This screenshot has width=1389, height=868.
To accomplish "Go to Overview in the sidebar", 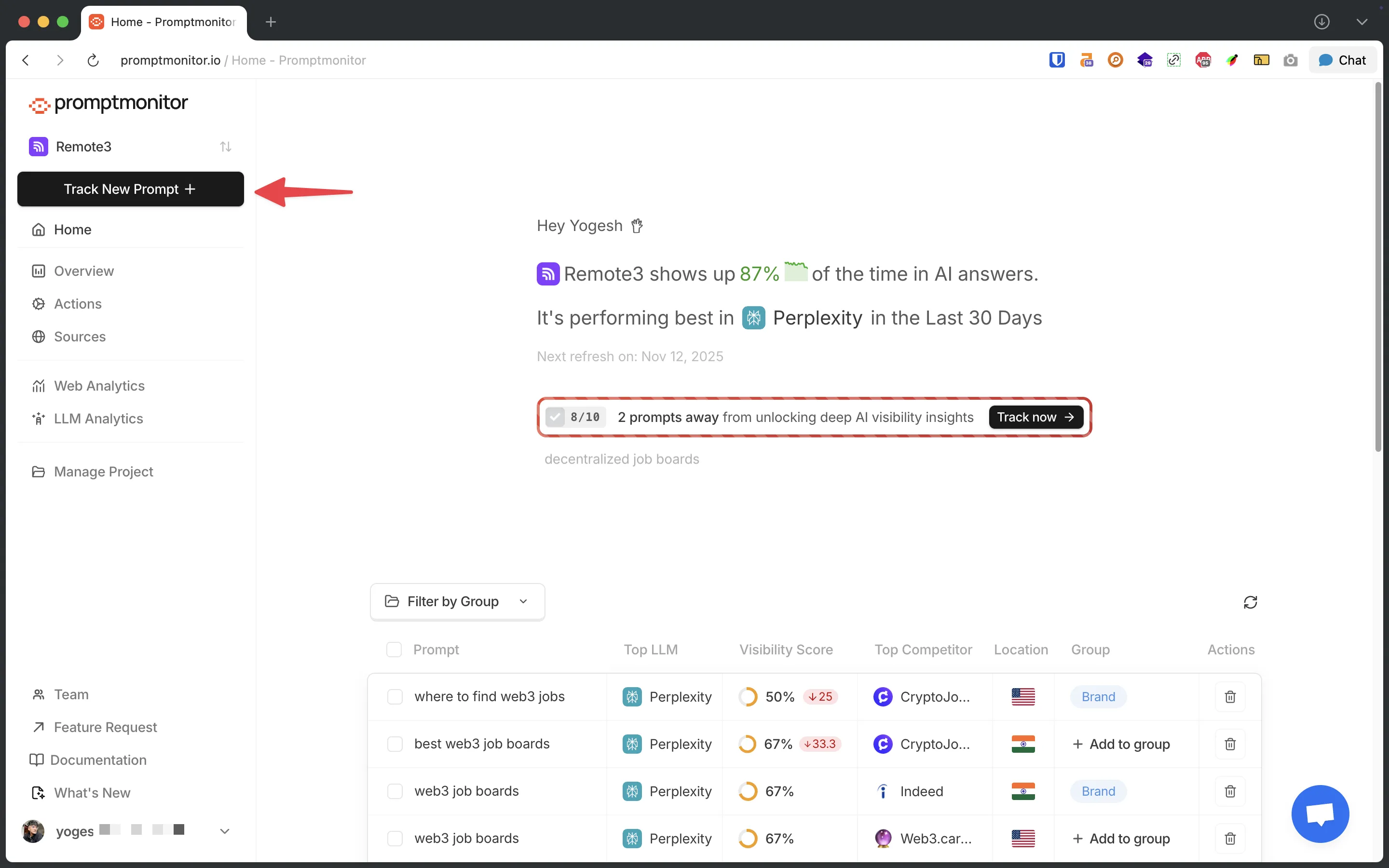I will pyautogui.click(x=84, y=271).
